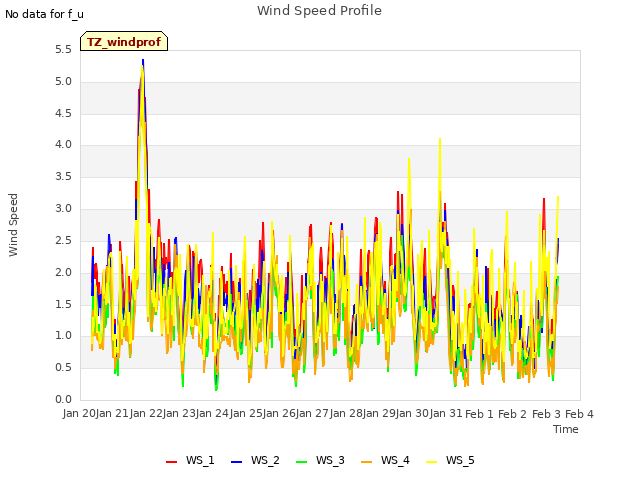Viewport: 640px width, 480px height.
Task: Click the 5.0 y-axis tick label
Action: point(63,82)
